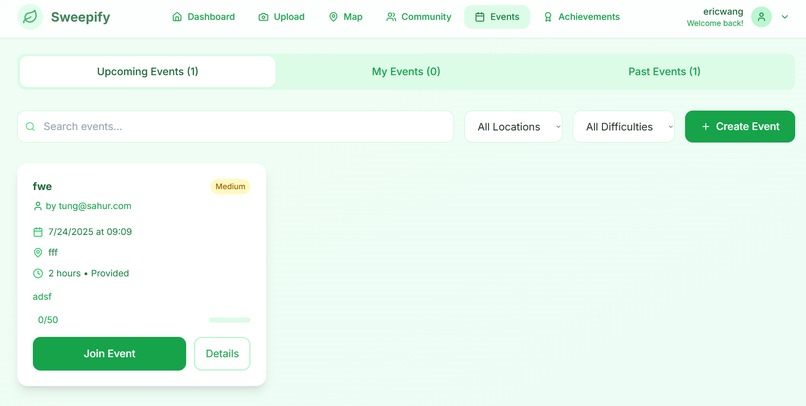
Task: Switch to the Upcoming Events (1) tab
Action: 148,71
